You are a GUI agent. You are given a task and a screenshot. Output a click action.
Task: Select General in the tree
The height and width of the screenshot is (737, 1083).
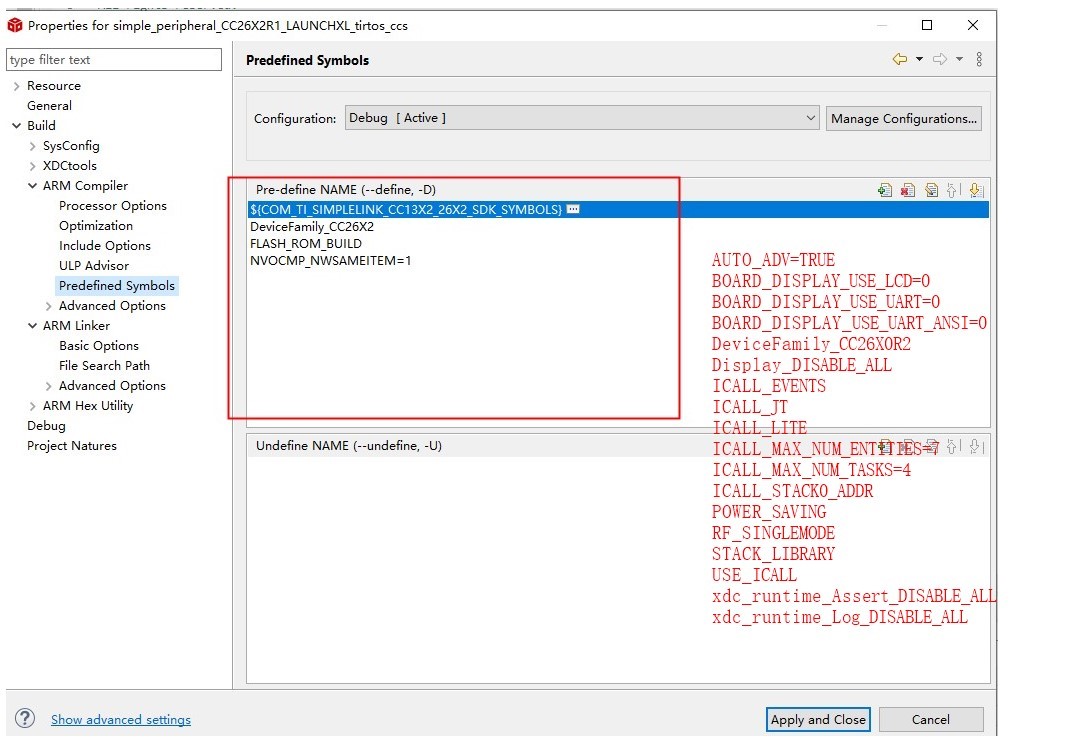point(49,106)
